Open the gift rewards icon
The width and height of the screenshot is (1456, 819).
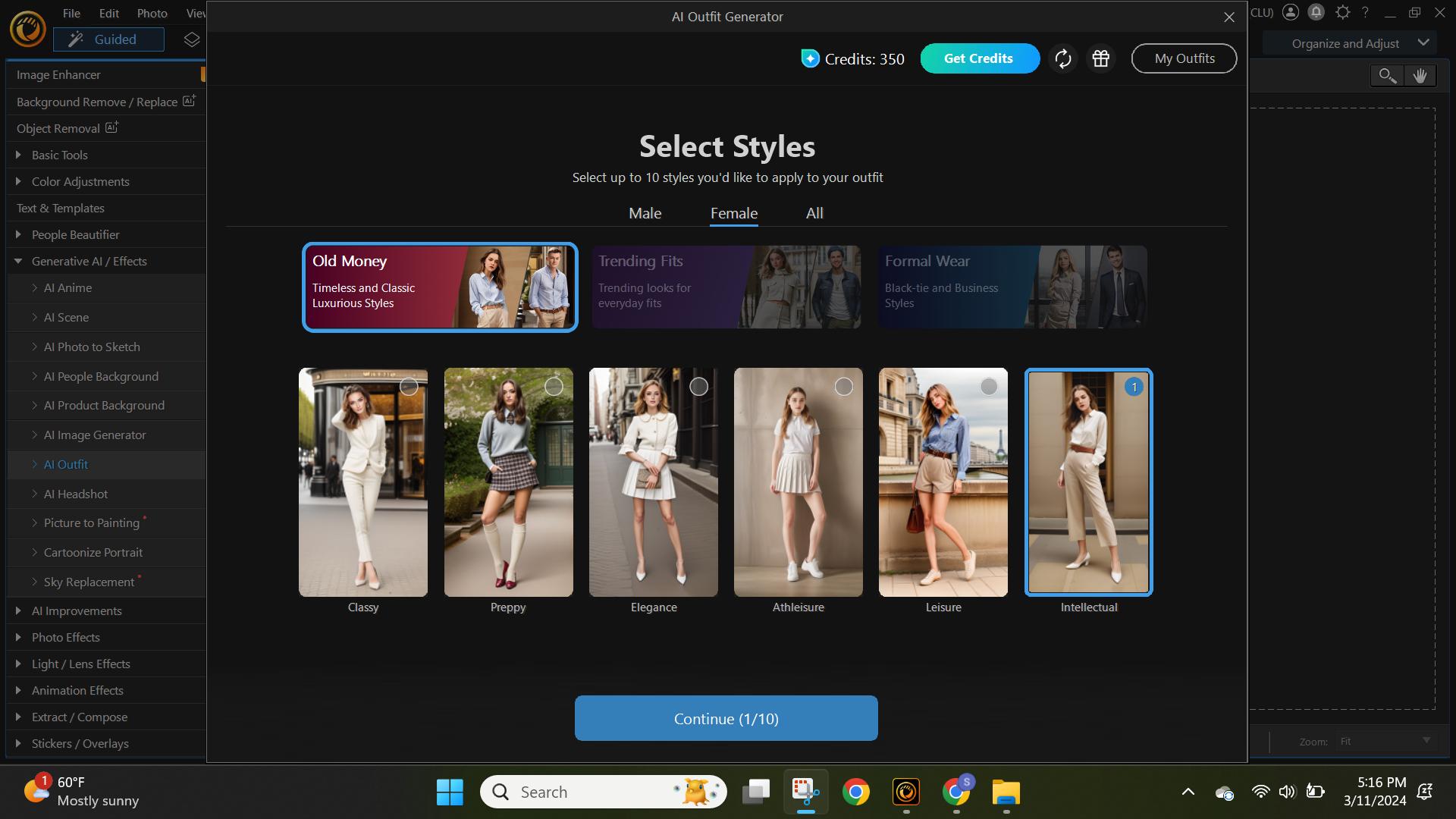[x=1101, y=58]
